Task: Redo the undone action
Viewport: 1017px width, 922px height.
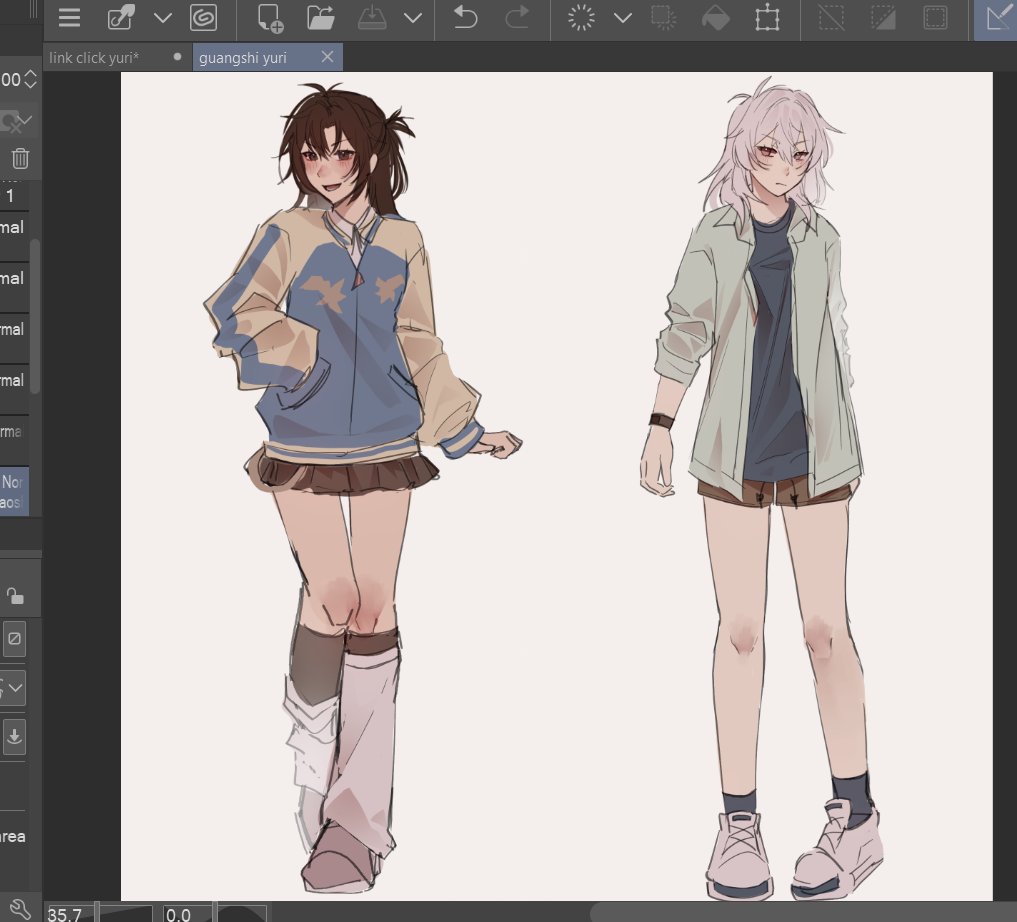Action: pyautogui.click(x=517, y=18)
